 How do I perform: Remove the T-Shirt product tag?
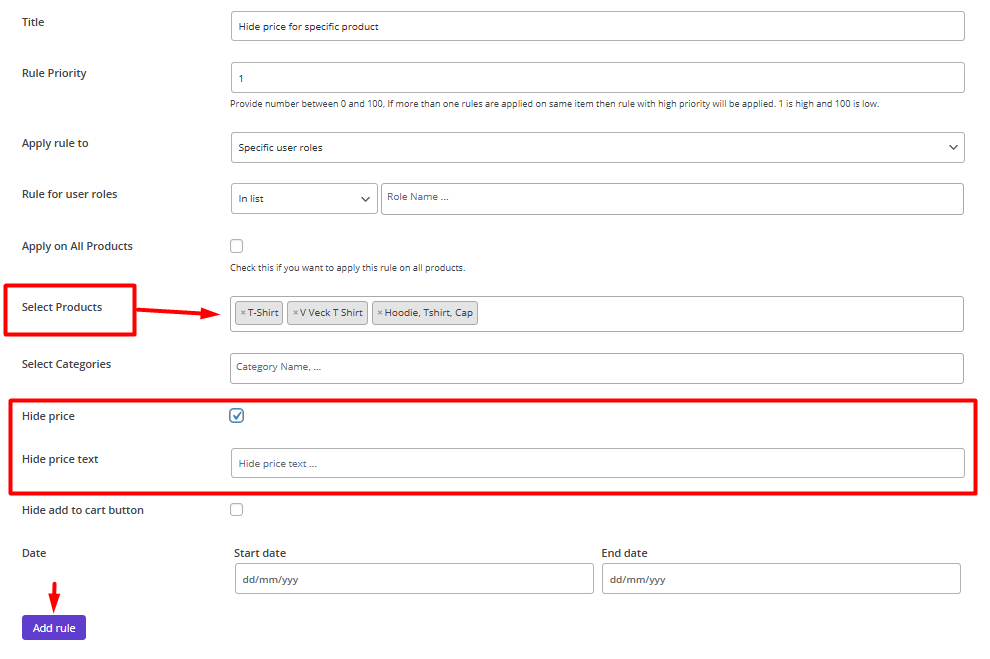243,313
